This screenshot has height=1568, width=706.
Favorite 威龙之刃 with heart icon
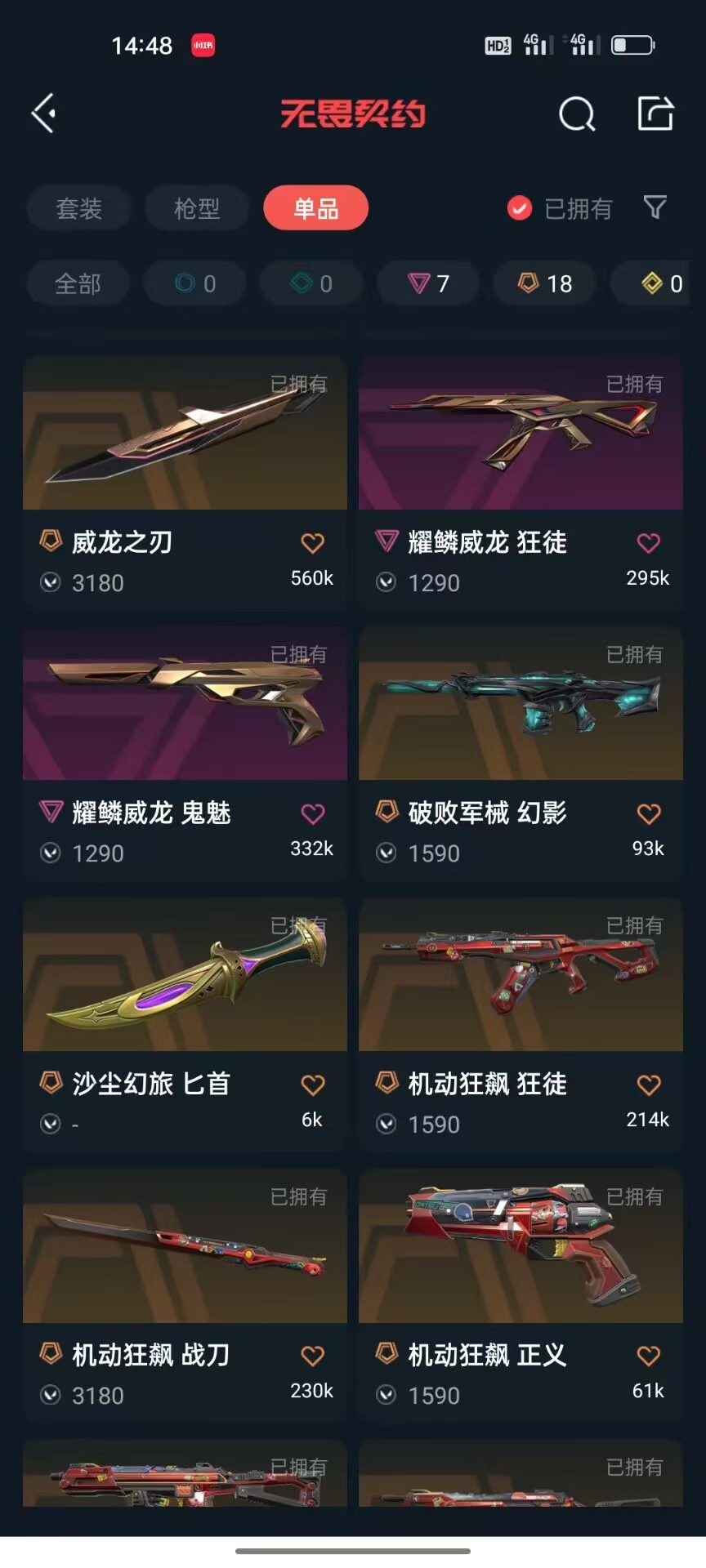click(x=313, y=543)
